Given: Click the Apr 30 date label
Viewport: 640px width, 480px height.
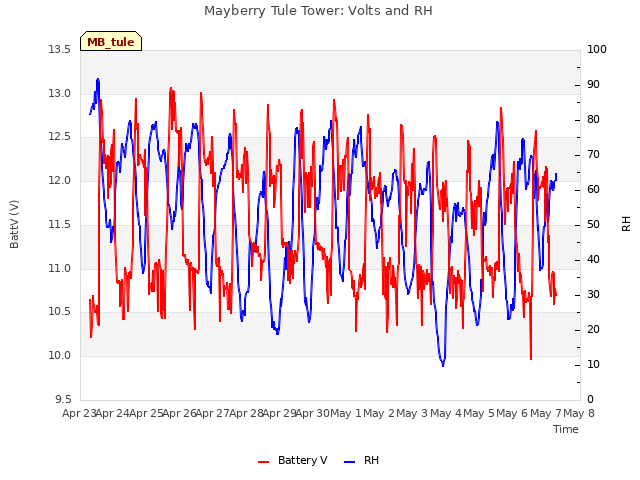Looking at the screenshot, I should click(x=313, y=414).
